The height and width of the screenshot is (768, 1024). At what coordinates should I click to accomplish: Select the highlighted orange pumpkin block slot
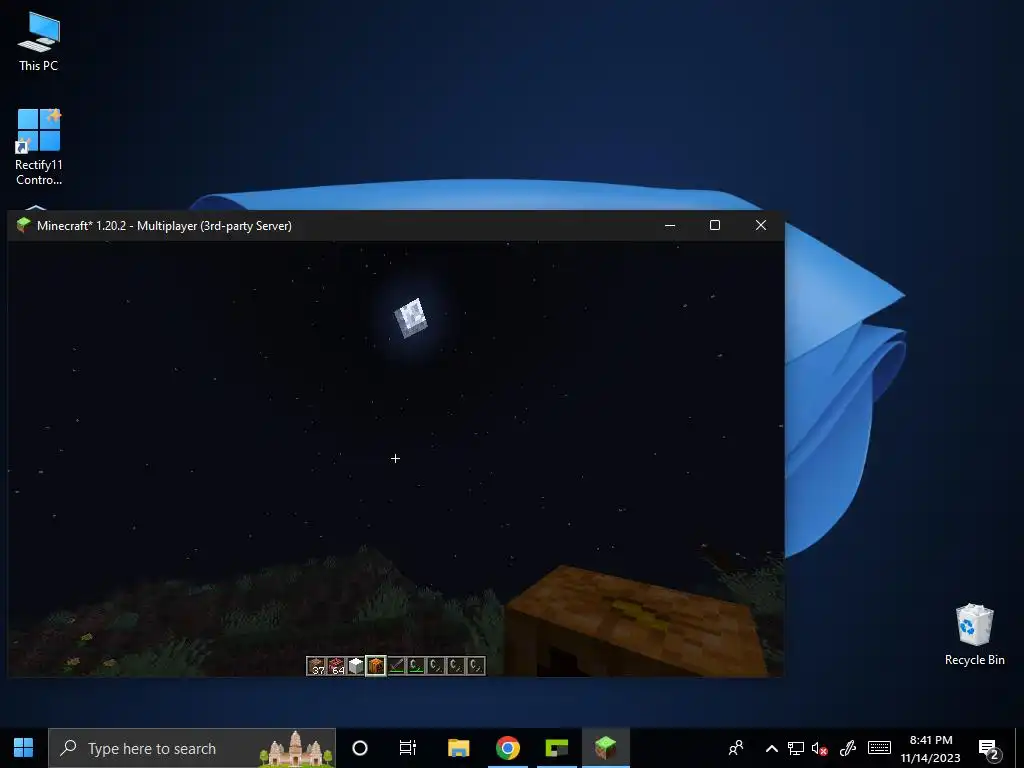click(376, 665)
